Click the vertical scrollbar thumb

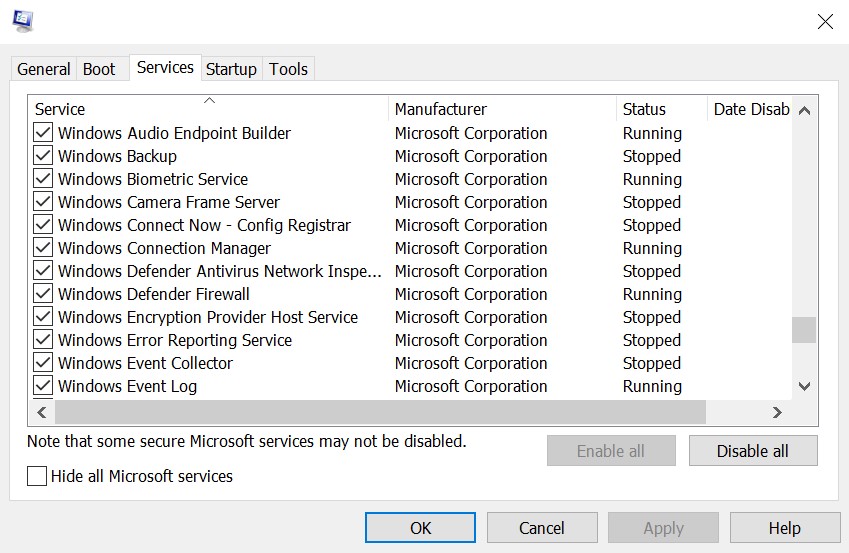(x=804, y=330)
